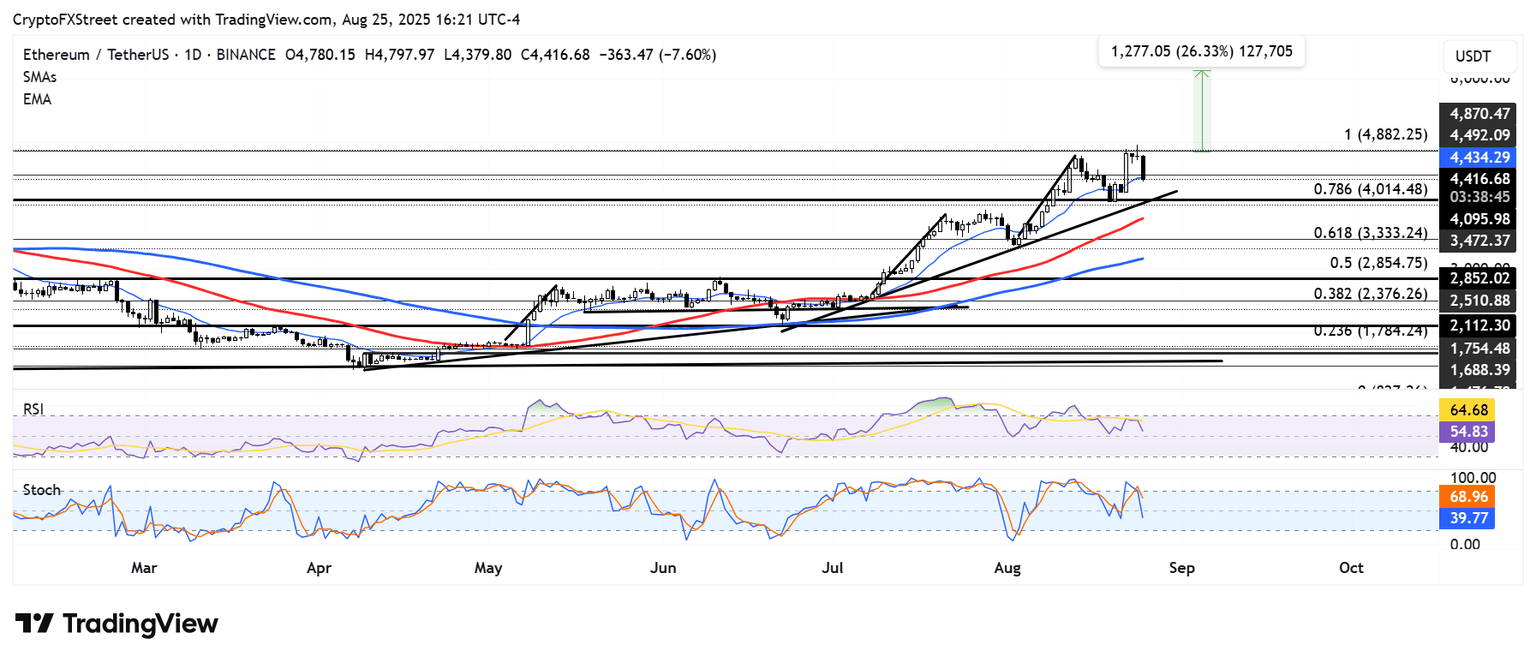Image resolution: width=1536 pixels, height=662 pixels.
Task: Click the green price projection arrow
Action: (x=1203, y=110)
